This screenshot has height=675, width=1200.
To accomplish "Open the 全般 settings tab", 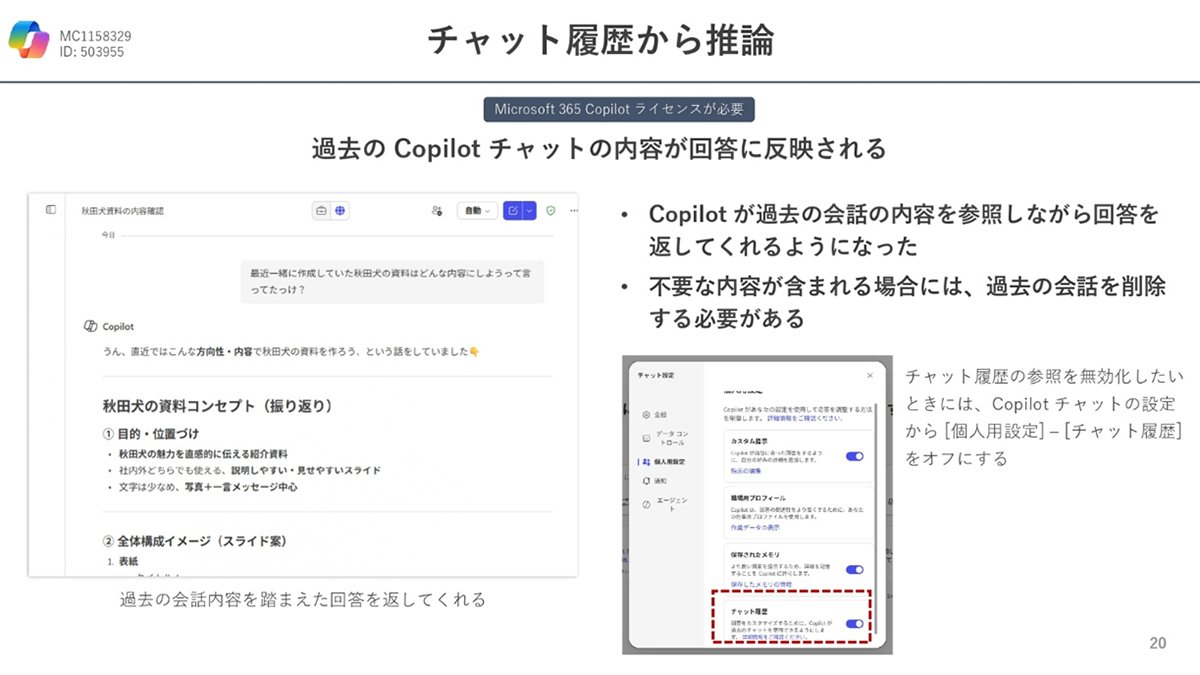I will tap(655, 414).
